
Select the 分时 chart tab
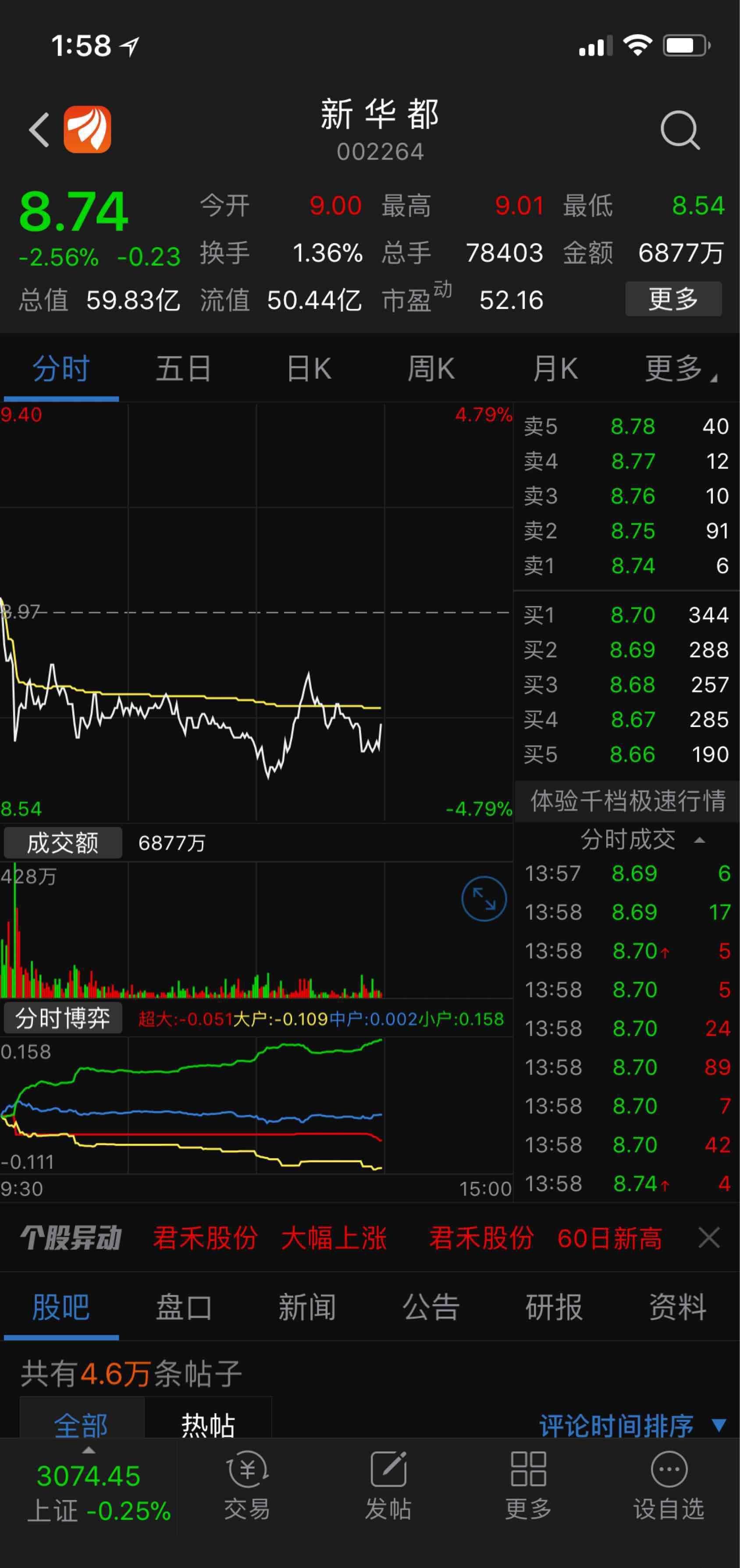(61, 369)
